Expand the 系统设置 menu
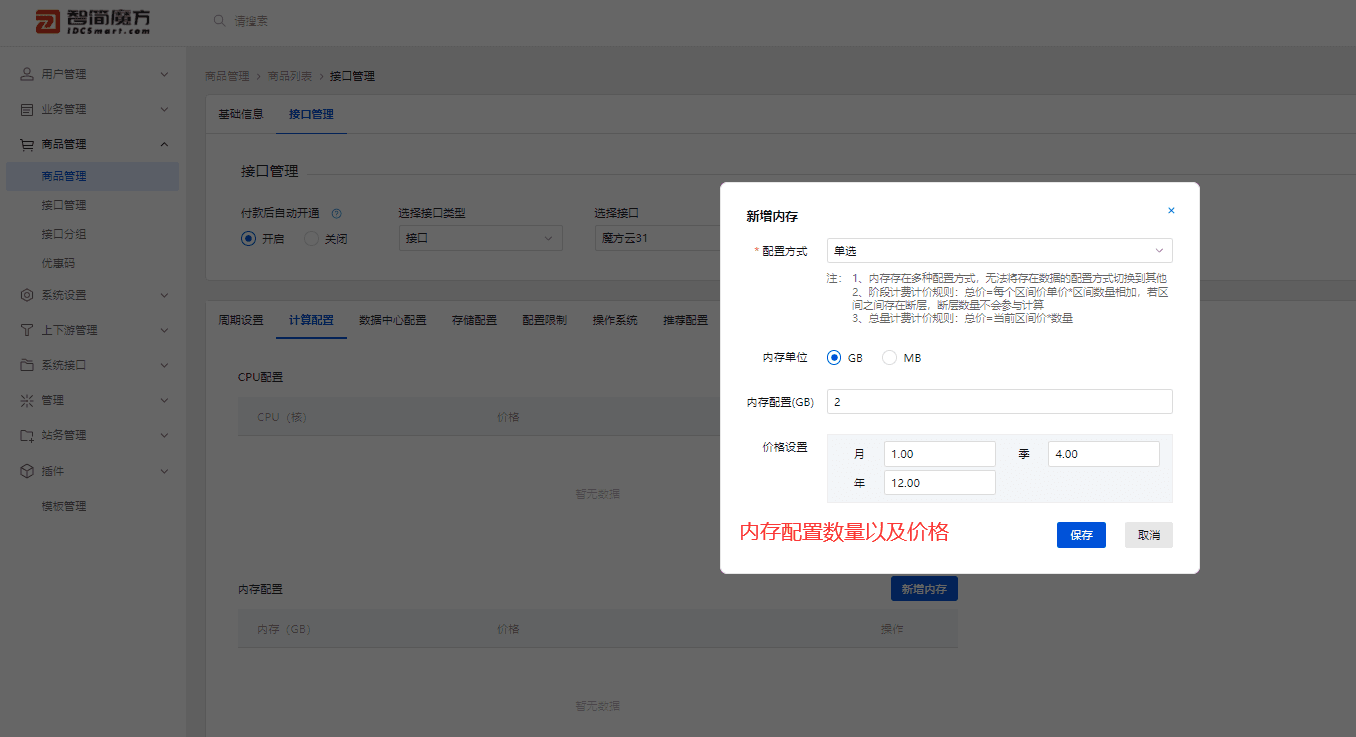 [164, 295]
